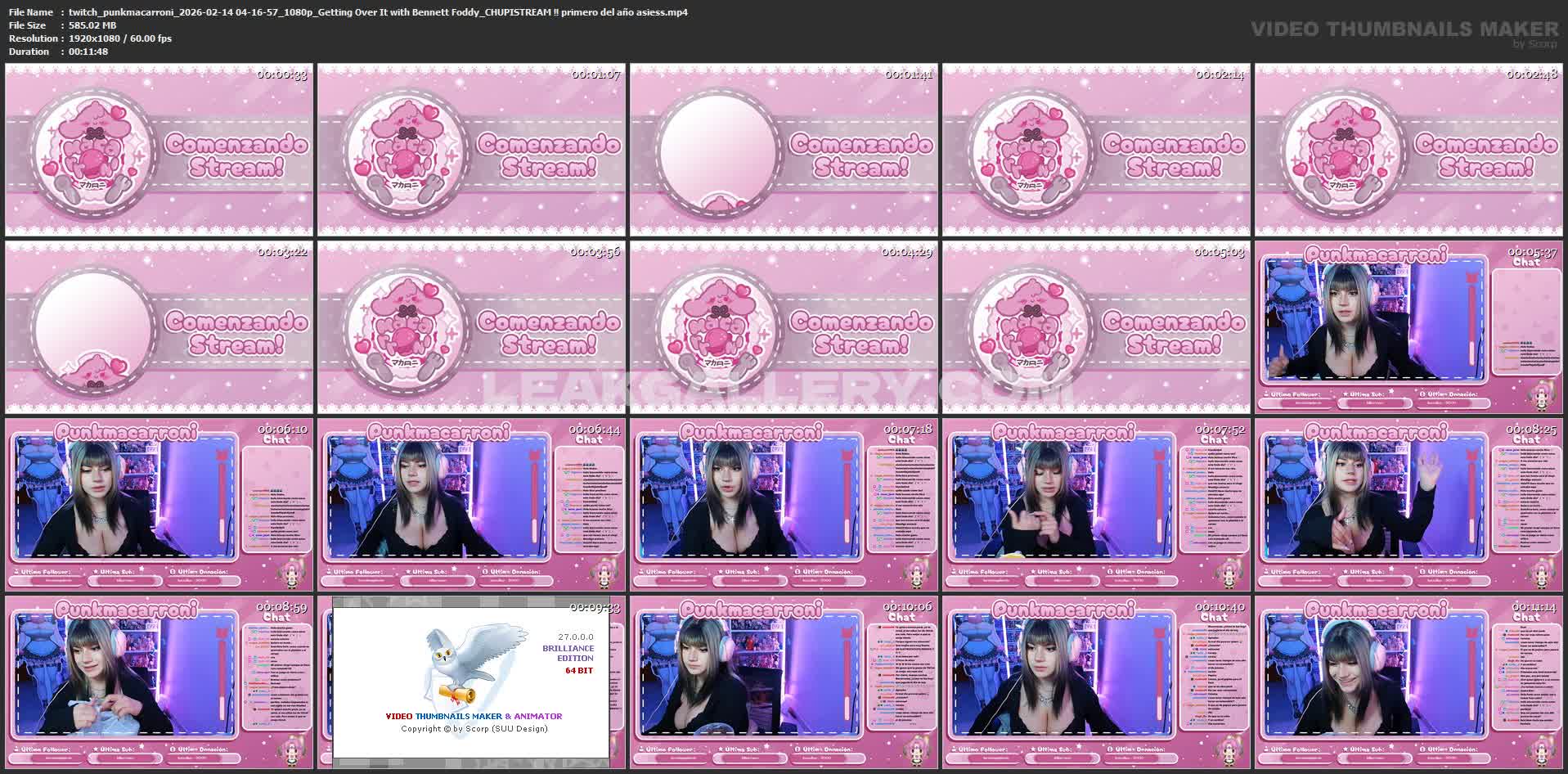Select the last thumbnail at 00:11:14
Screen dimensions: 1568x774
pyautogui.click(x=1409, y=682)
